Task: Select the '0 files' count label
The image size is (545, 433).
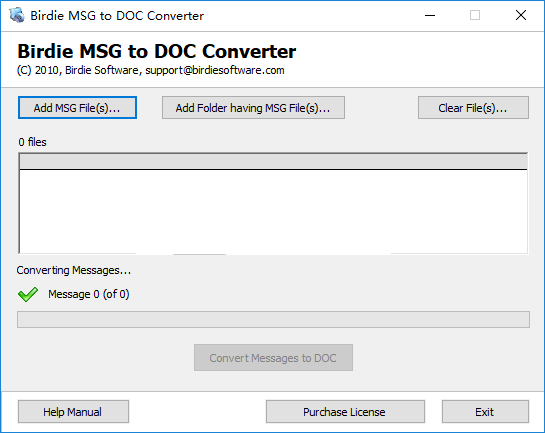Action: point(32,142)
